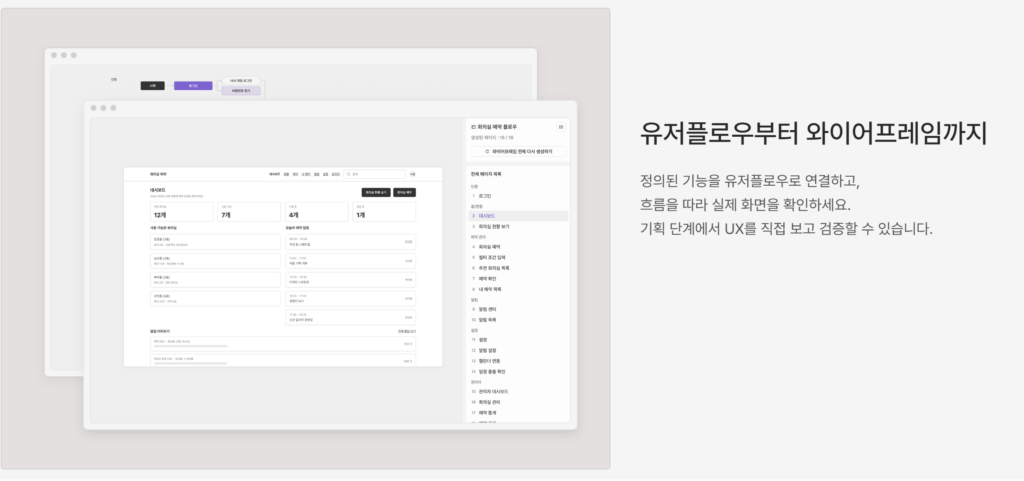Click the 7개 statistics card

click(x=249, y=211)
